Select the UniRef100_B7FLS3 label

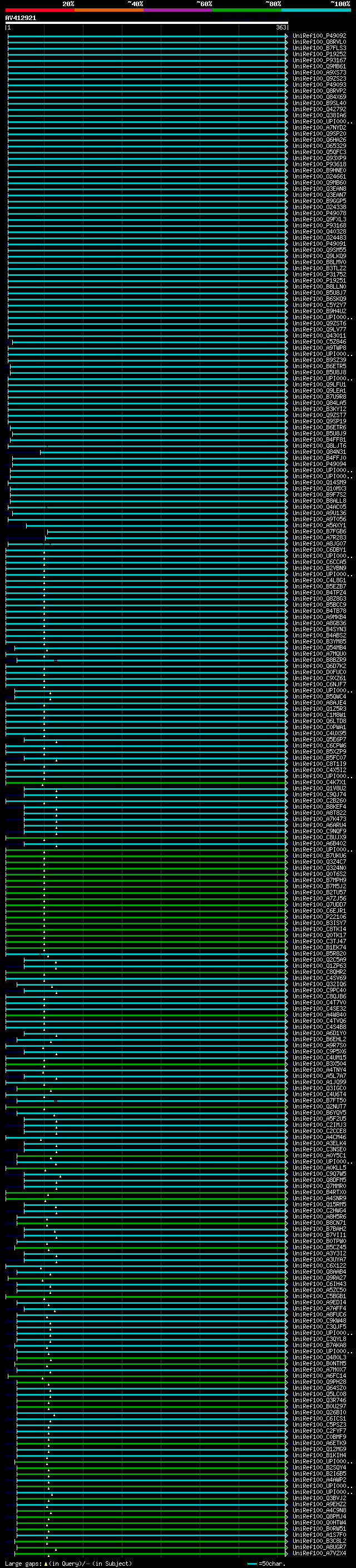(319, 48)
